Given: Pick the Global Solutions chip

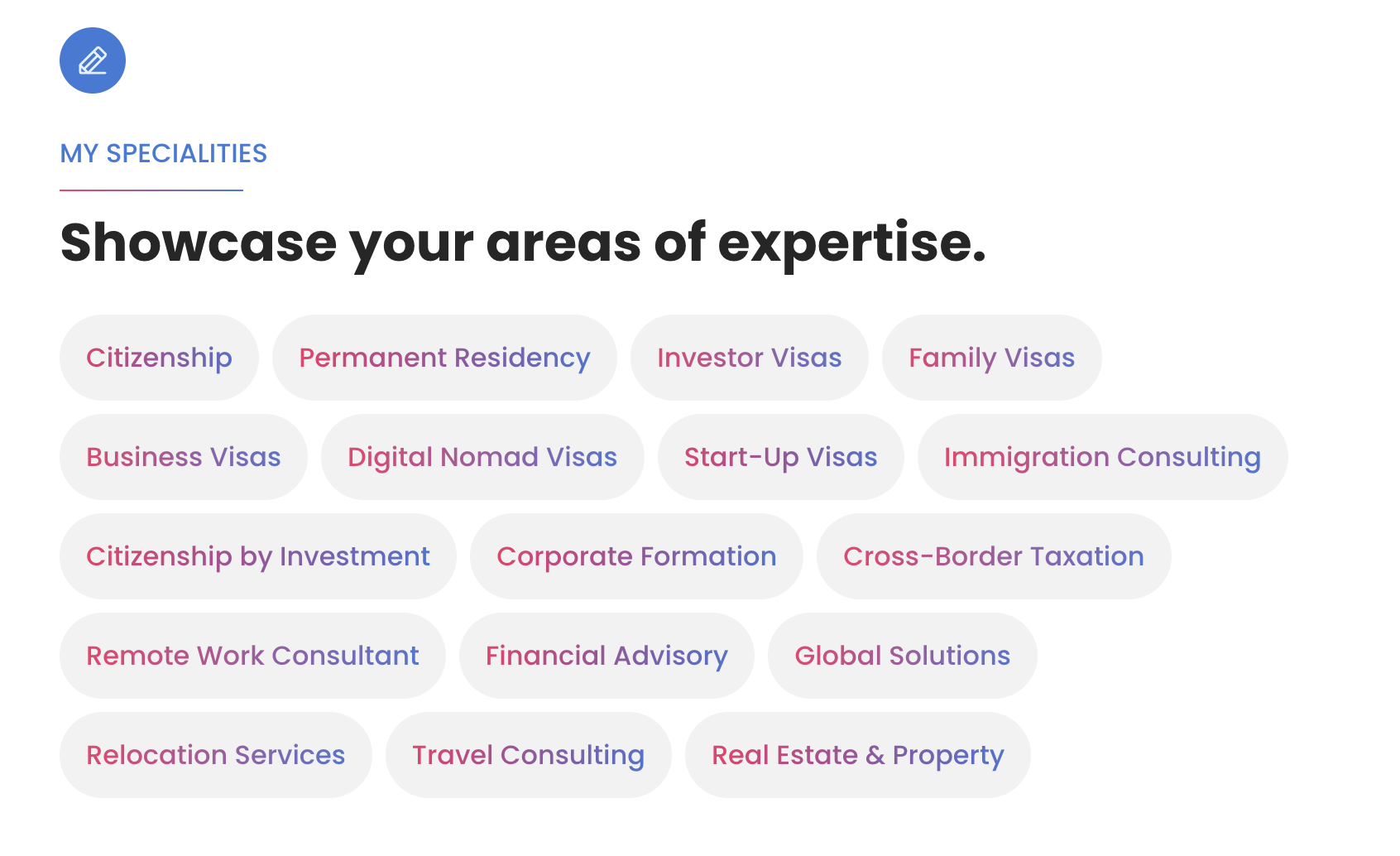Looking at the screenshot, I should point(903,656).
